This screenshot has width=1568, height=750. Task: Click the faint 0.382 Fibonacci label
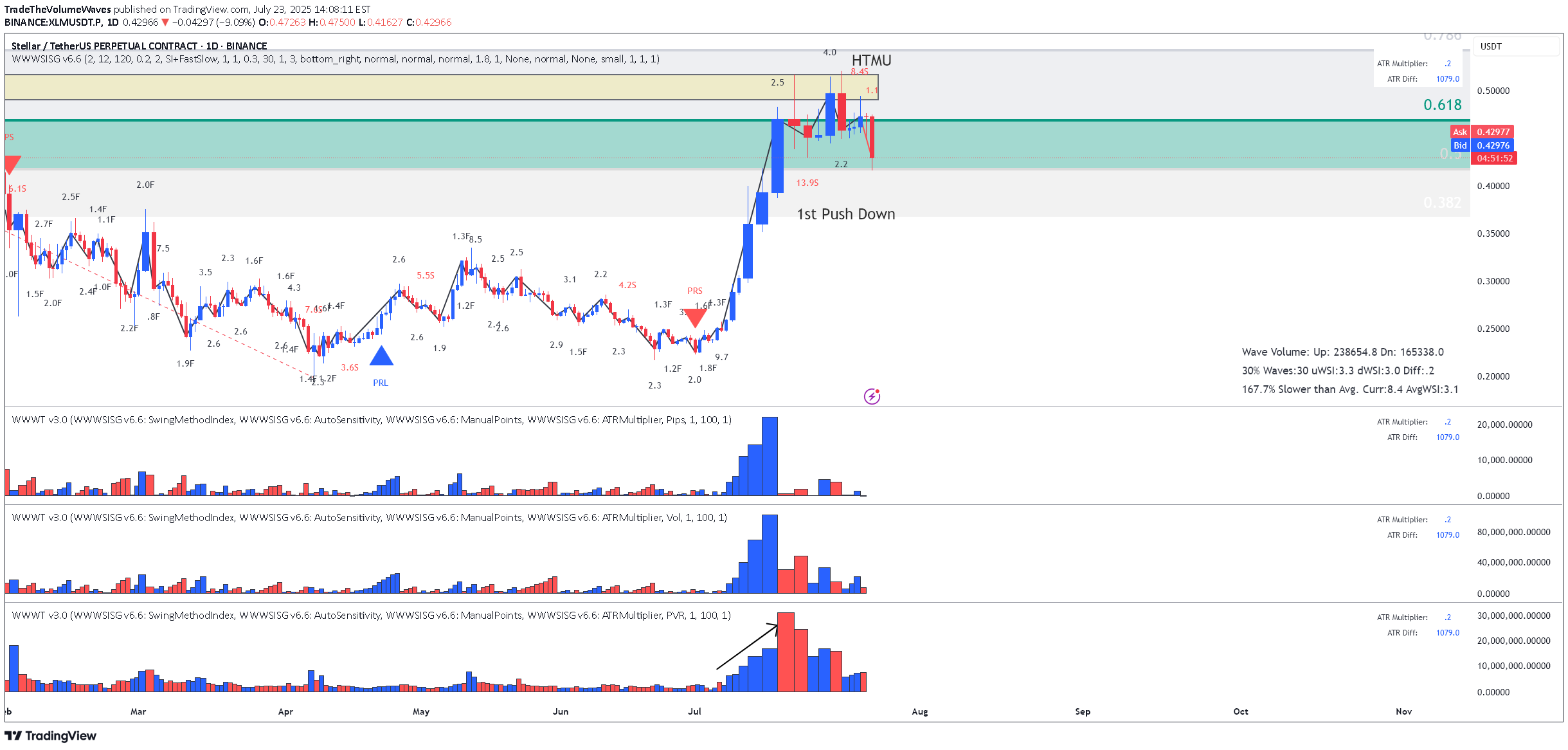coord(1442,203)
